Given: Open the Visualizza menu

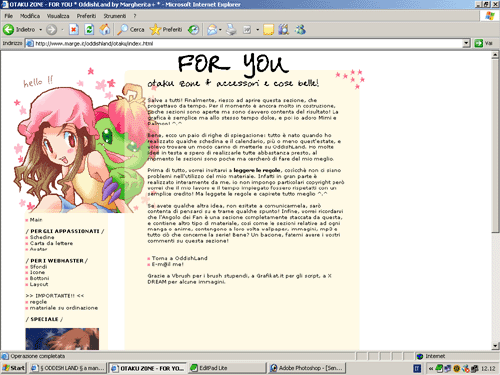Looking at the screenshot, I should click(58, 16).
